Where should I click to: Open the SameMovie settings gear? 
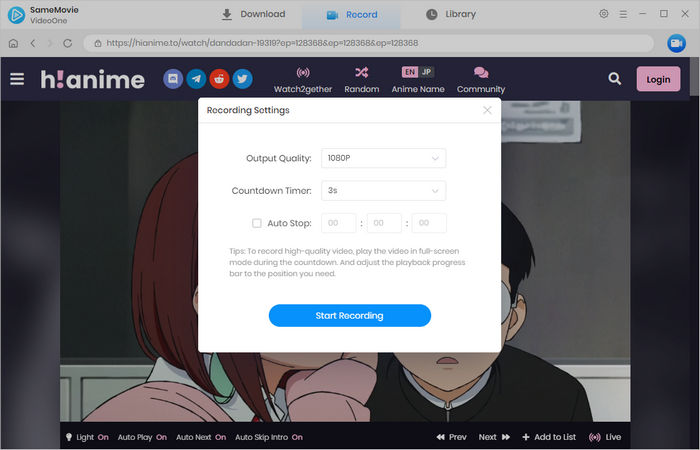click(604, 14)
